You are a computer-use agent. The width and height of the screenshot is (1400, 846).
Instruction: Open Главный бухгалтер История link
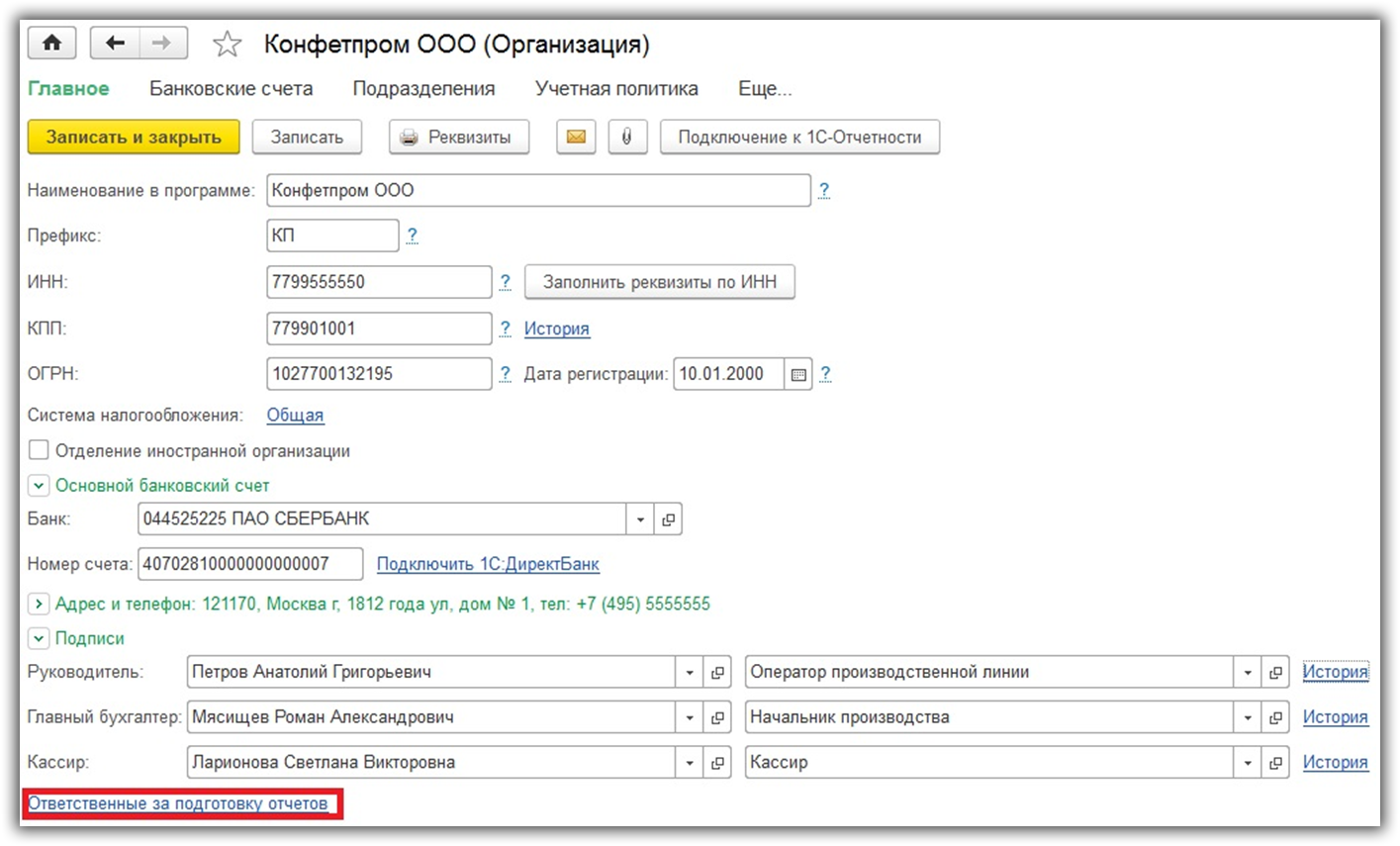pyautogui.click(x=1336, y=717)
